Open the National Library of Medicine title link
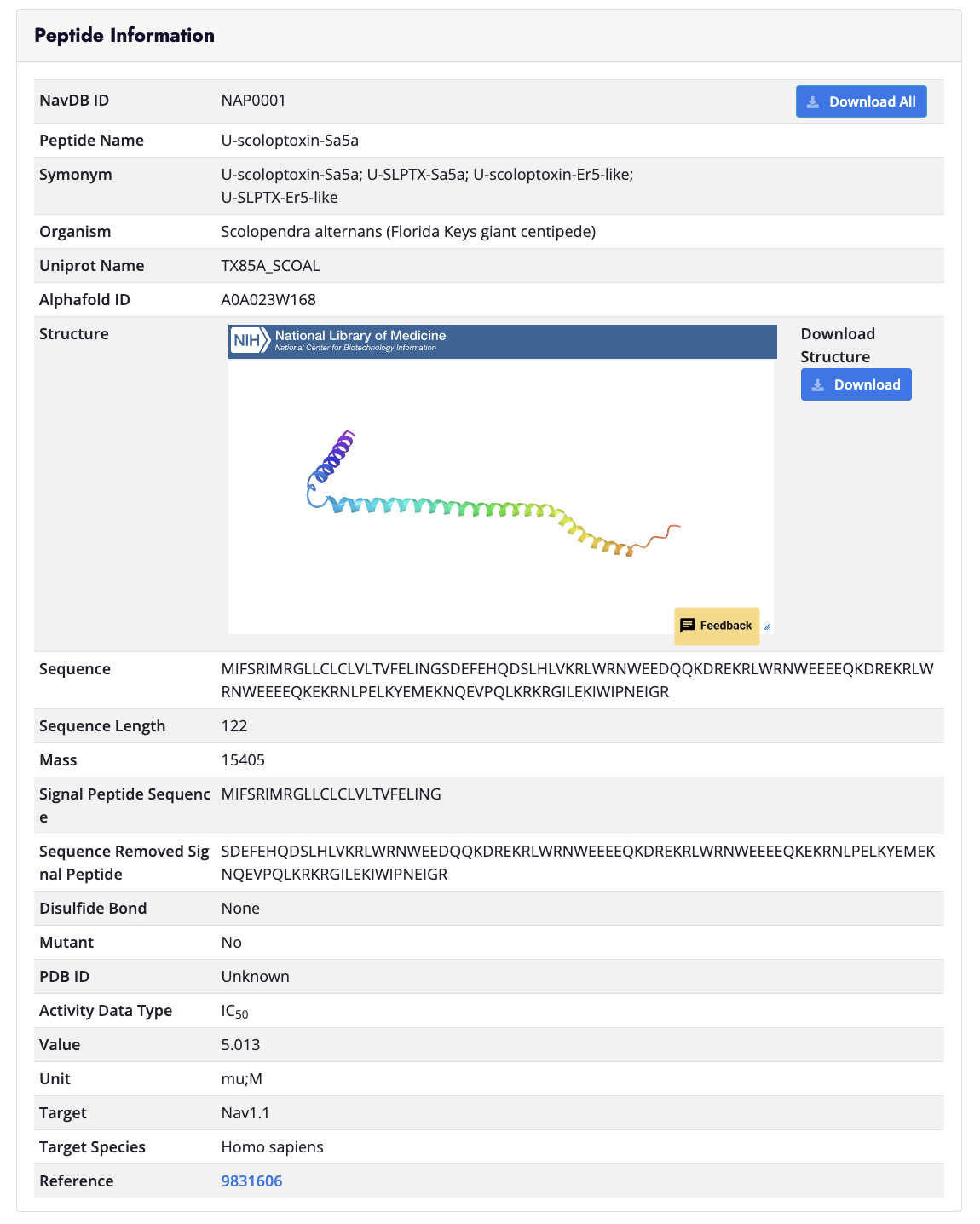The width and height of the screenshot is (980, 1224). point(360,336)
